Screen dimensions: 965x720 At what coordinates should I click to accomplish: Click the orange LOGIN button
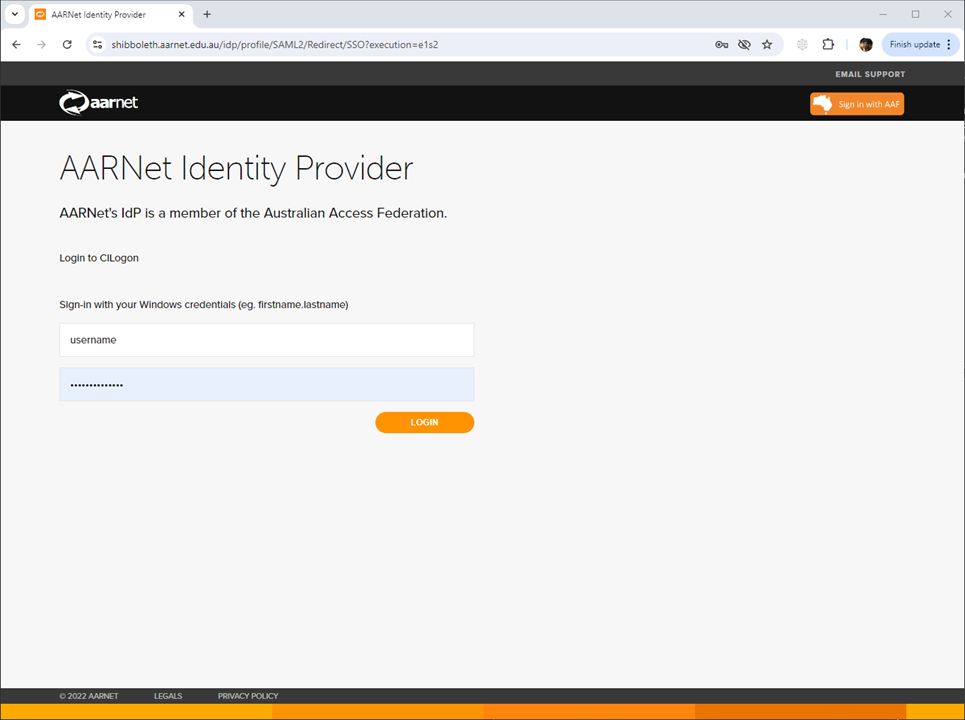[x=425, y=422]
